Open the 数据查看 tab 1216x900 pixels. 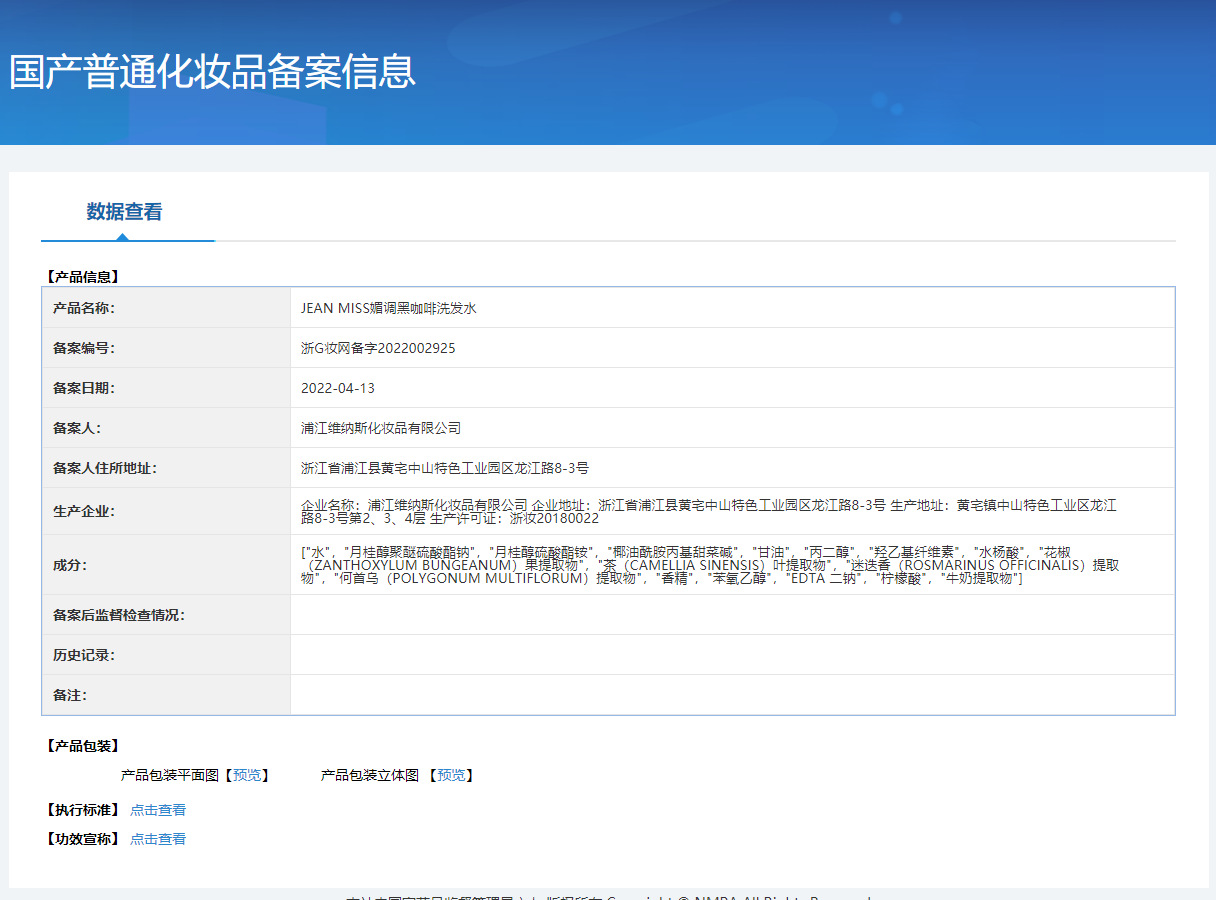coord(124,212)
